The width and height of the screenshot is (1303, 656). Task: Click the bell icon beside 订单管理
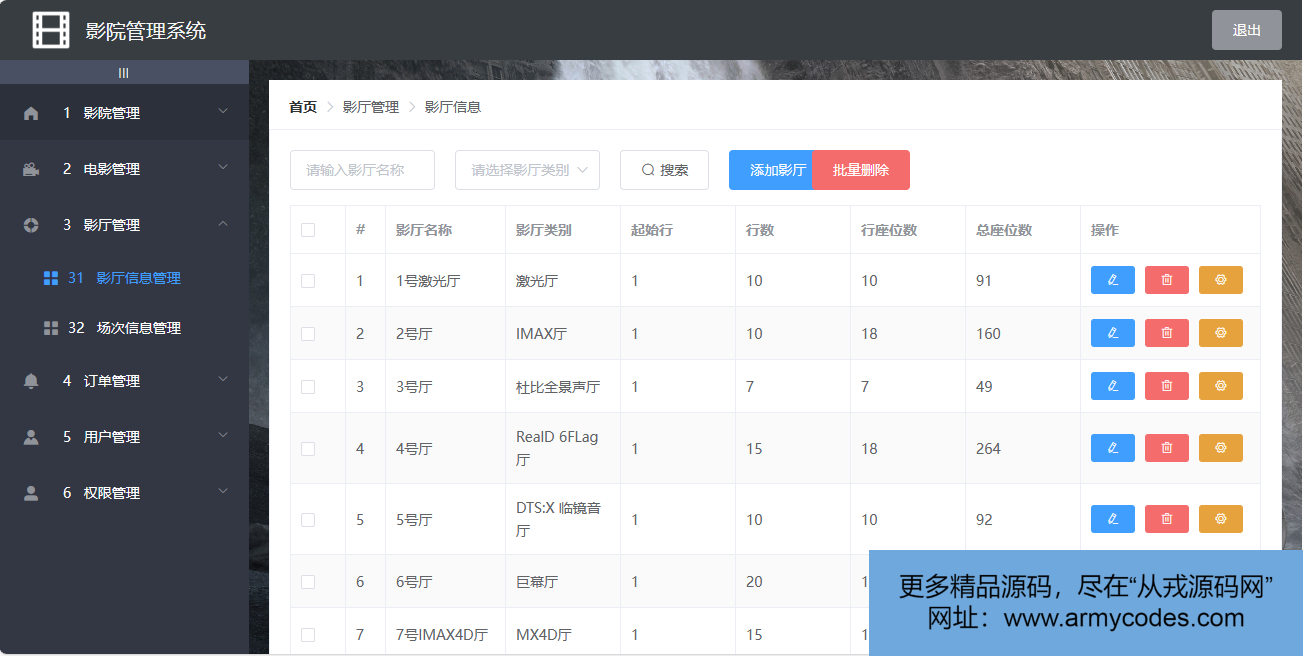pyautogui.click(x=31, y=381)
